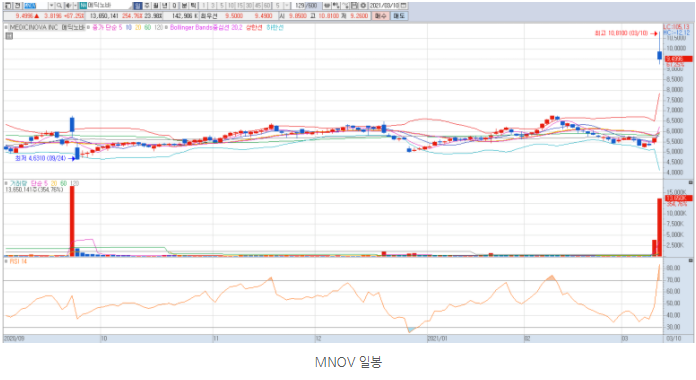Screen dimensions: 696x380
Task: Click the red current price tag on price axis
Action: [678, 59]
